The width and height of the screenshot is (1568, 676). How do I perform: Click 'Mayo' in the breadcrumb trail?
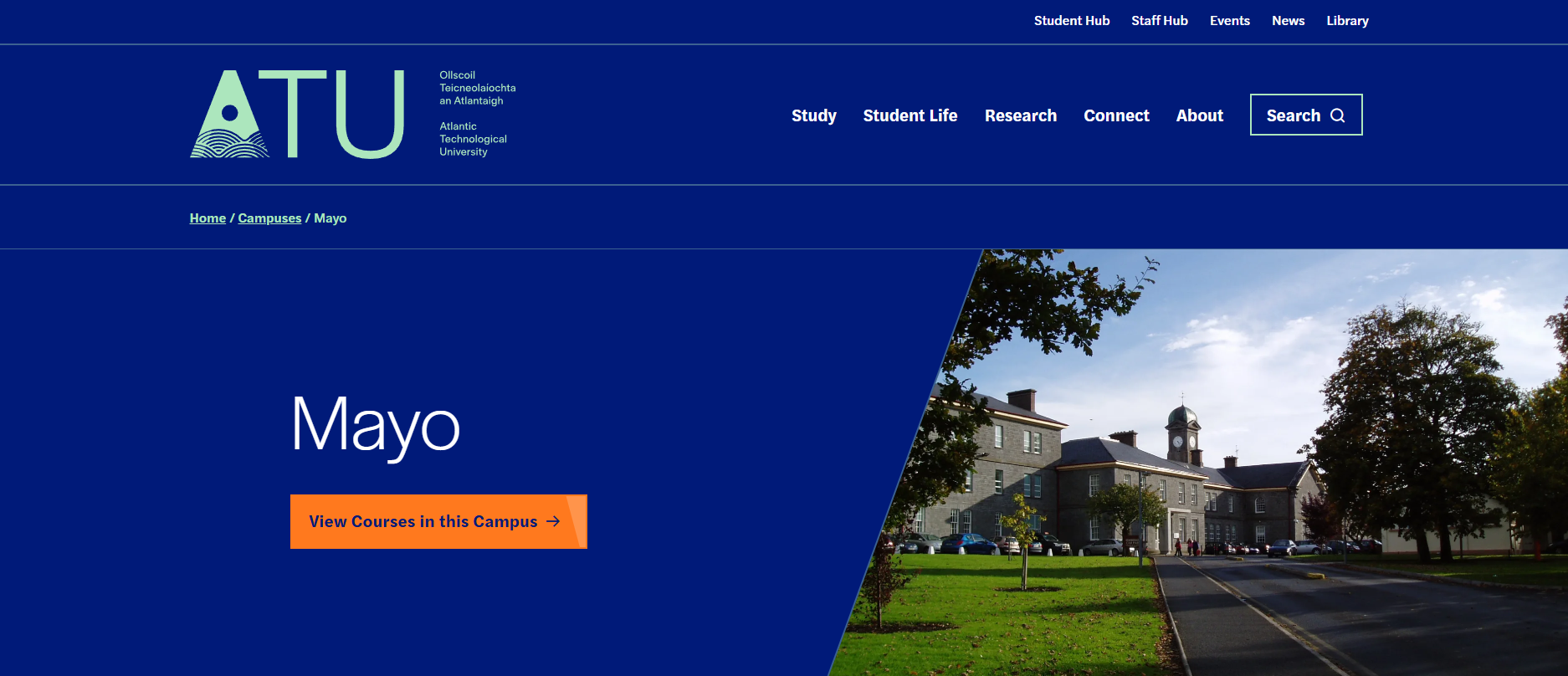[331, 218]
